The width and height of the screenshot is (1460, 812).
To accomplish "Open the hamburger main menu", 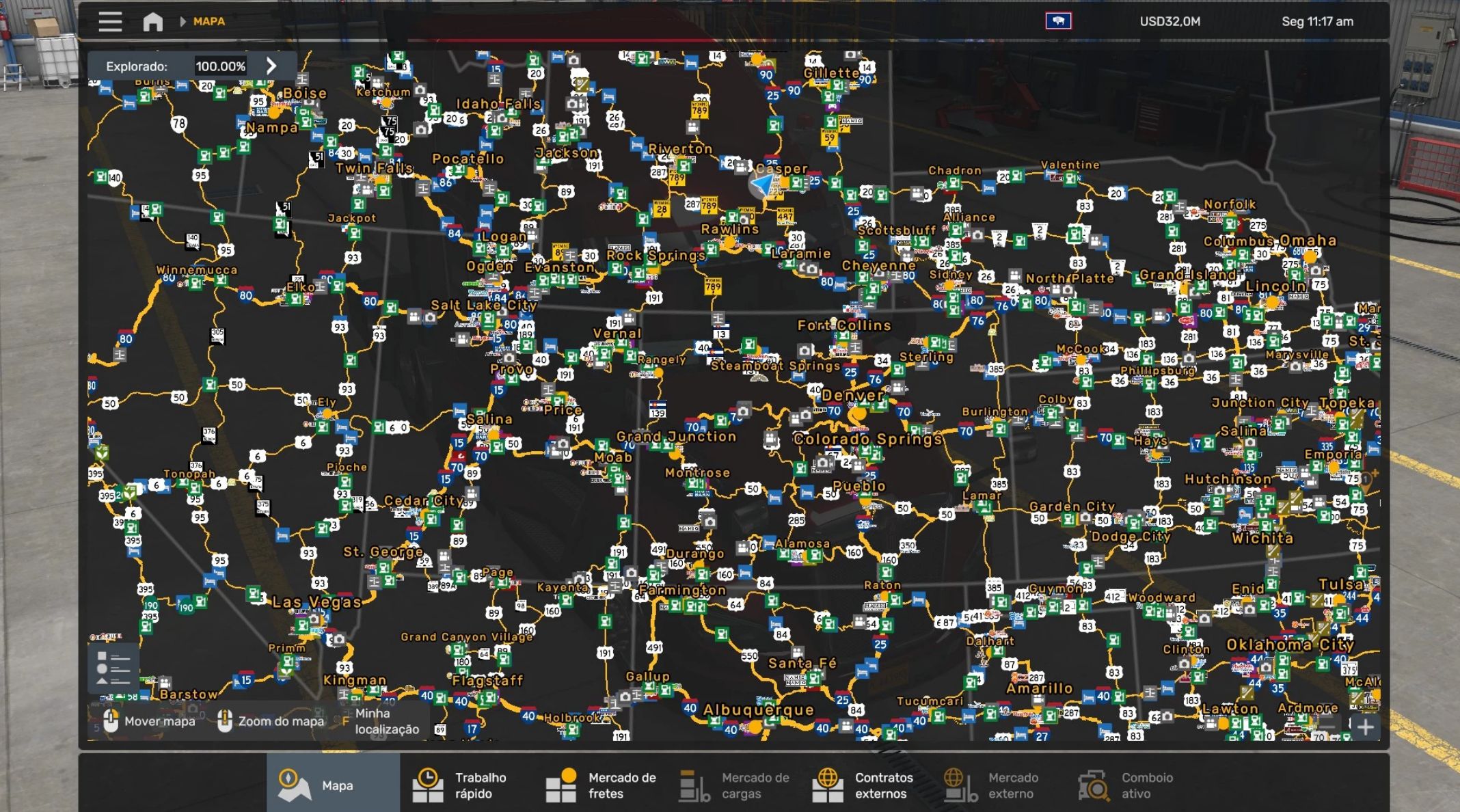I will (x=110, y=22).
